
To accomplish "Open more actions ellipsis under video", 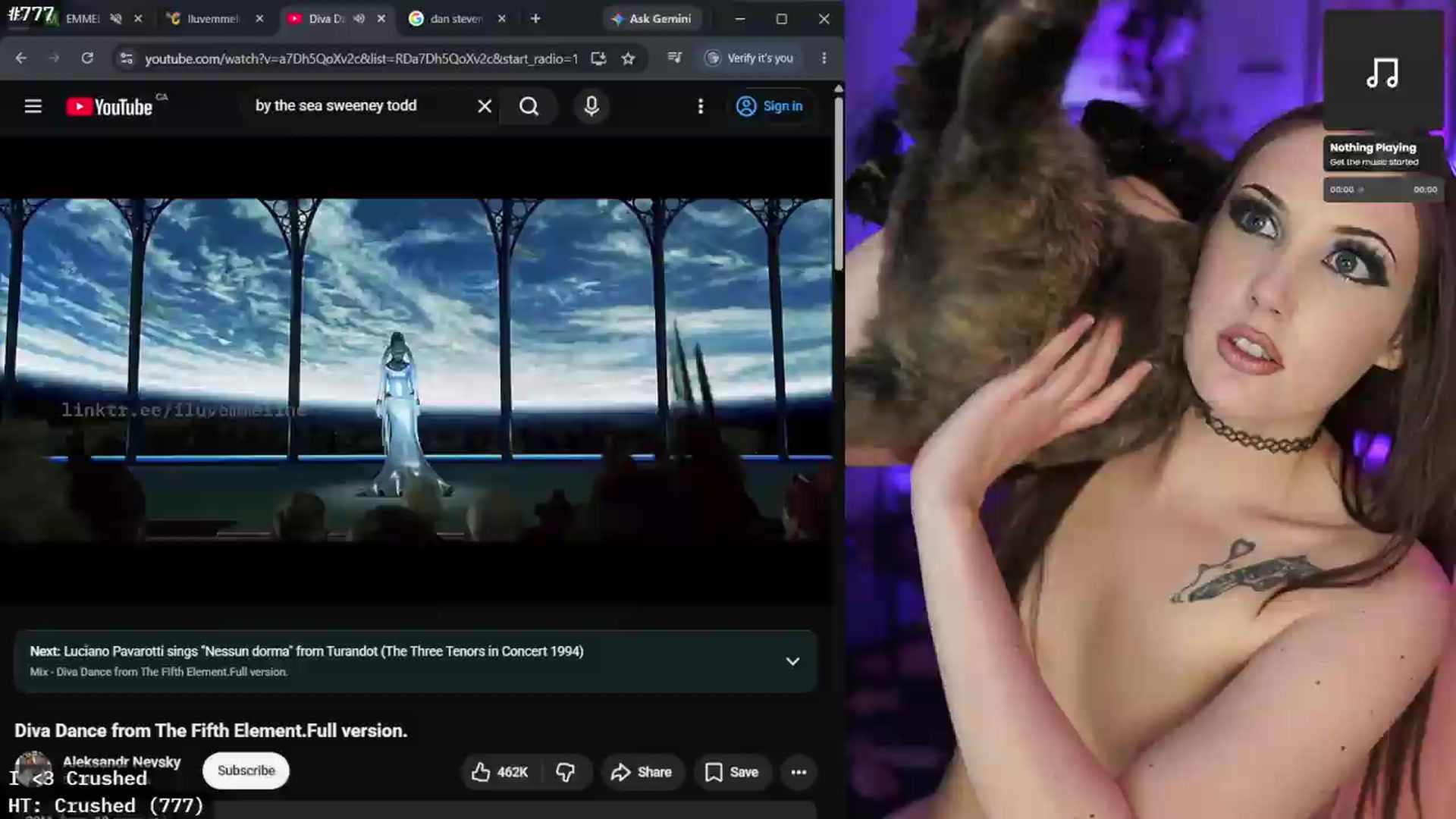I will pos(799,772).
